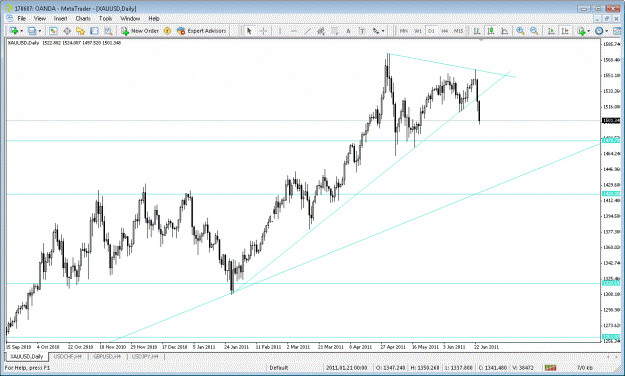Switch to the USDJPY,H4 chart tab
This screenshot has width=625, height=376.
click(145, 356)
